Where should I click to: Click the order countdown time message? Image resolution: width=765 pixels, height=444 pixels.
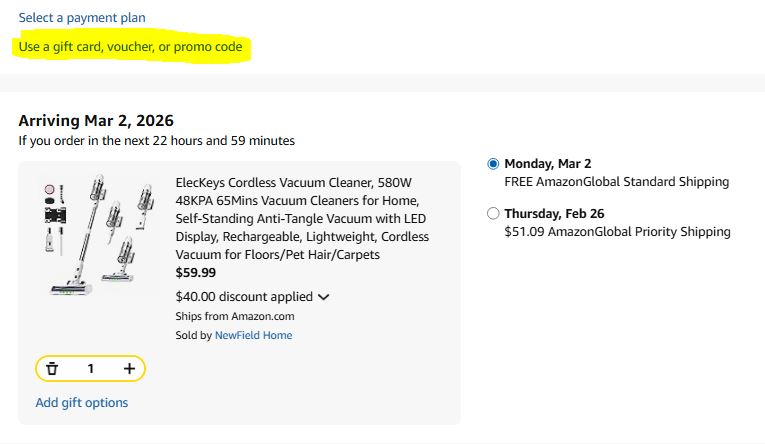coord(156,141)
